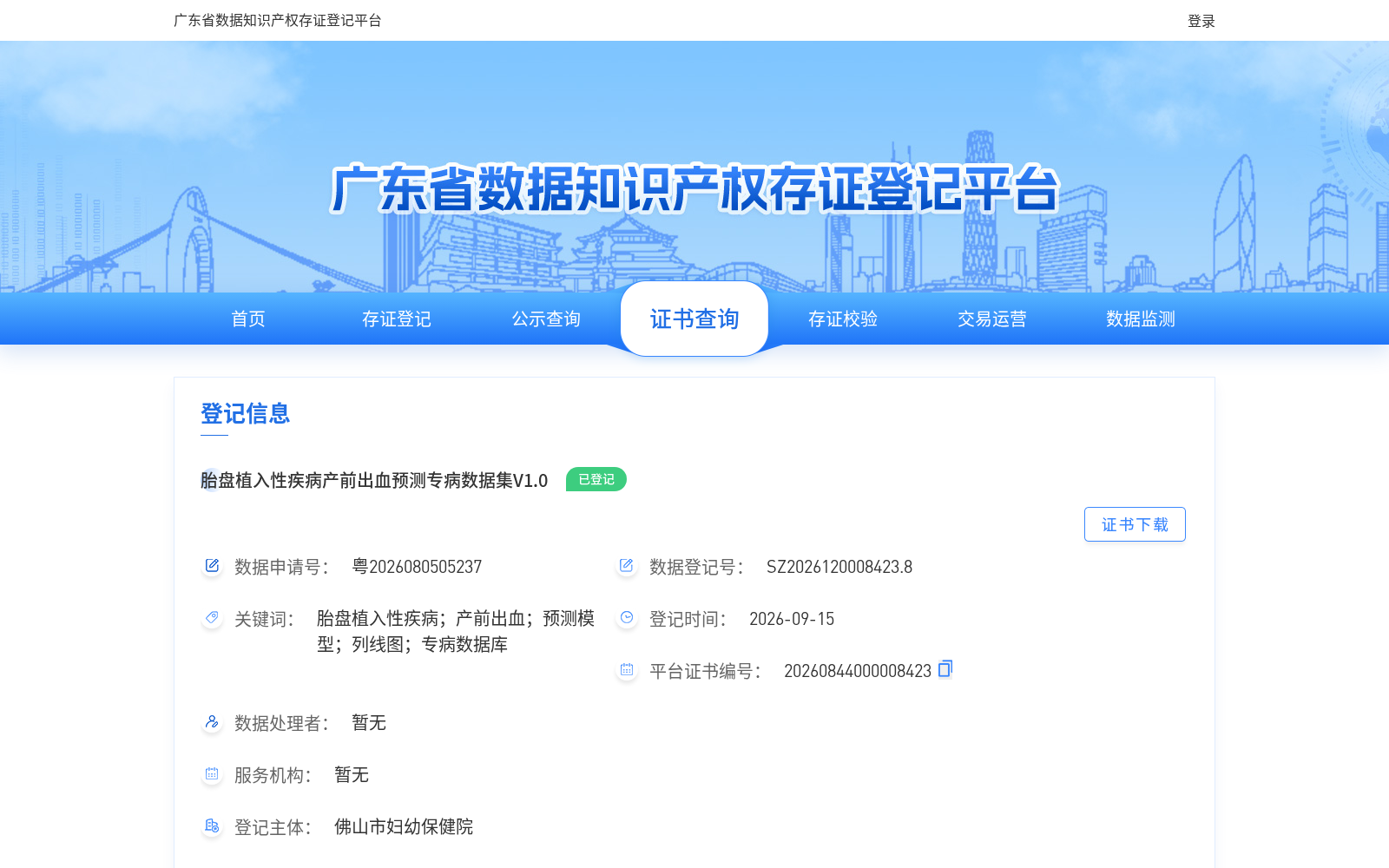Click the edit icon beside 数据登记号
The image size is (1389, 868).
pyautogui.click(x=627, y=566)
